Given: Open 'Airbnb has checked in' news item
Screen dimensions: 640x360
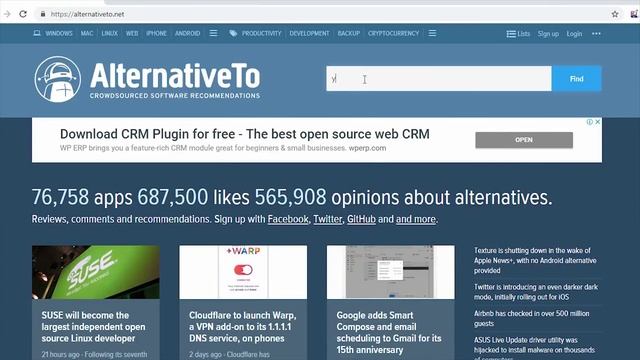Looking at the screenshot, I should (x=531, y=318).
